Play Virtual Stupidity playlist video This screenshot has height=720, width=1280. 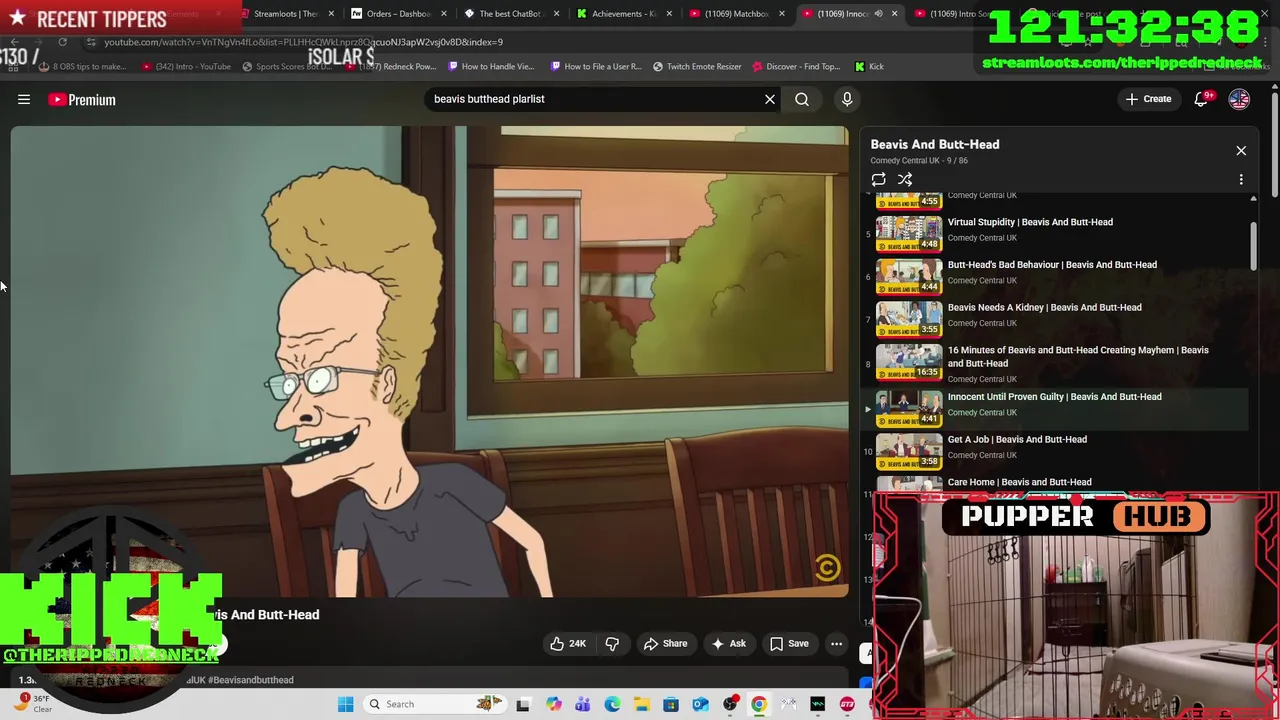(x=1030, y=222)
